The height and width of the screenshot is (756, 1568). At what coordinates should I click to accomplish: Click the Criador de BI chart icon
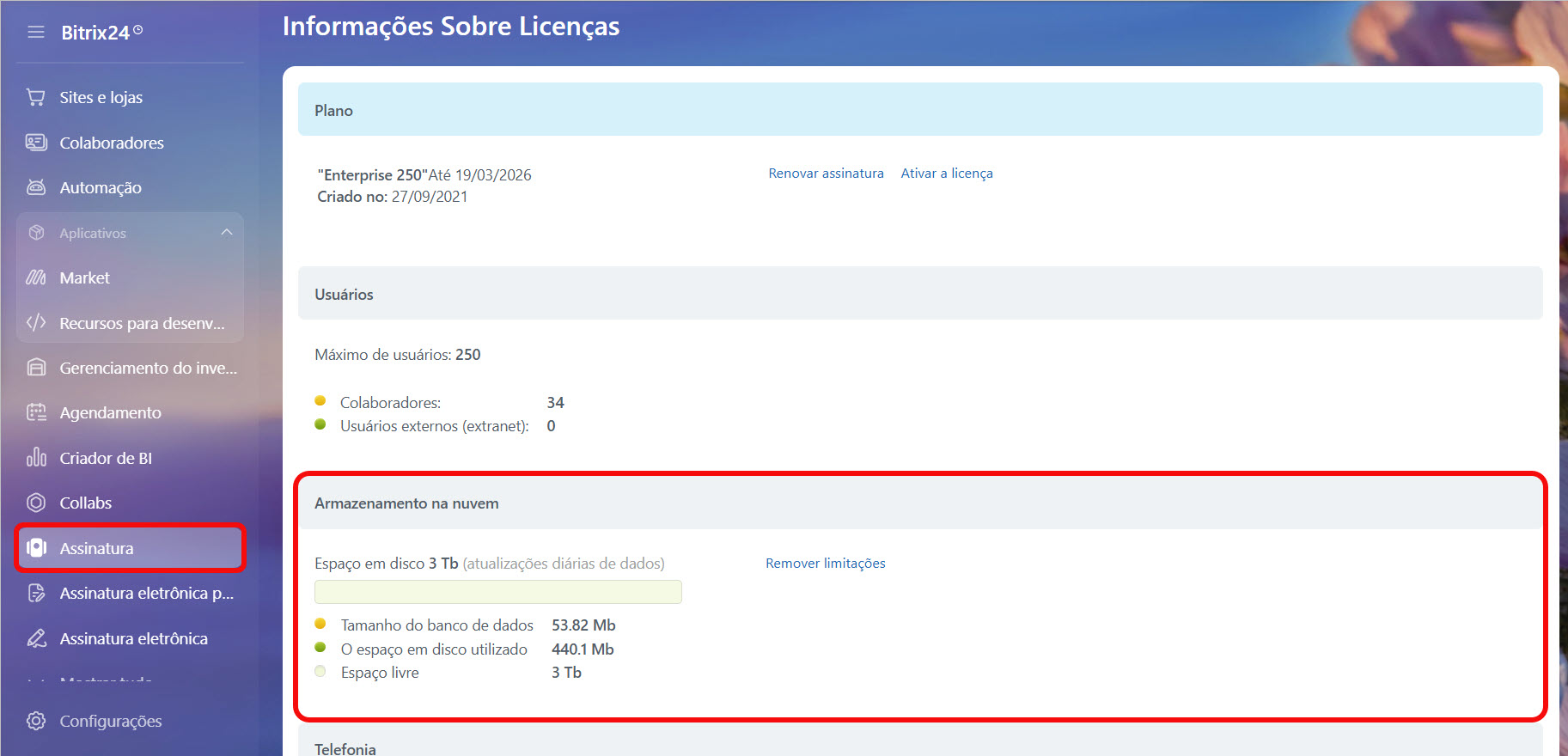35,458
